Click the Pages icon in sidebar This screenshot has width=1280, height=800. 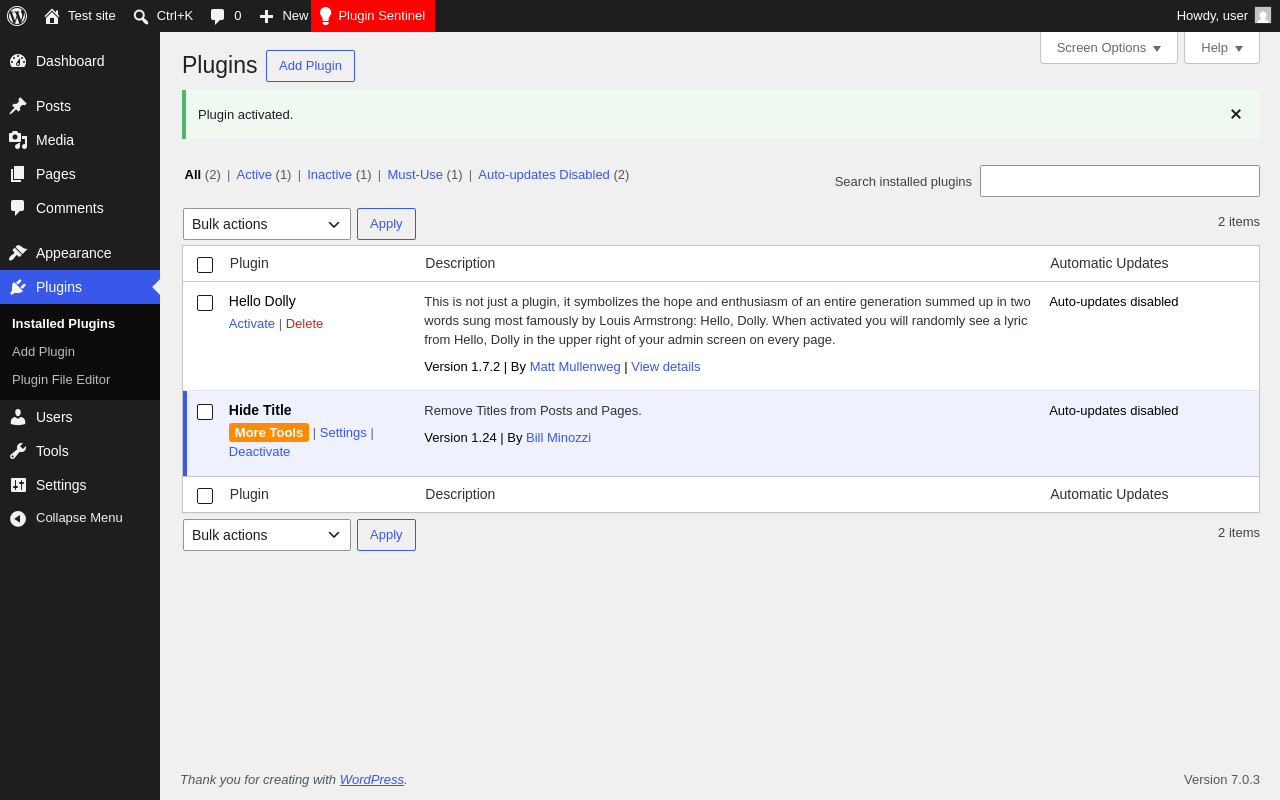coord(18,174)
